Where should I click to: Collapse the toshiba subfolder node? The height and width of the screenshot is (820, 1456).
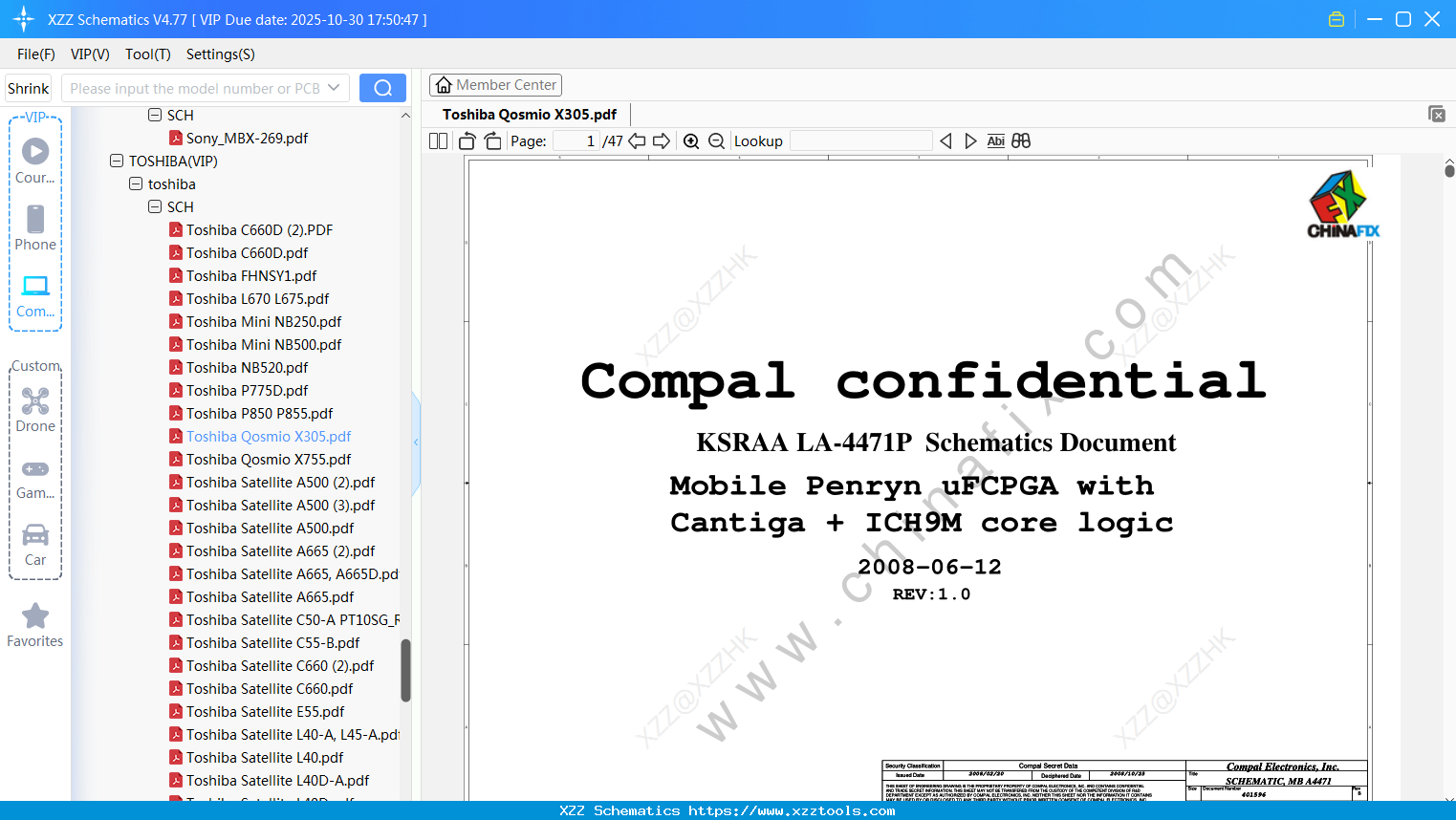point(136,184)
